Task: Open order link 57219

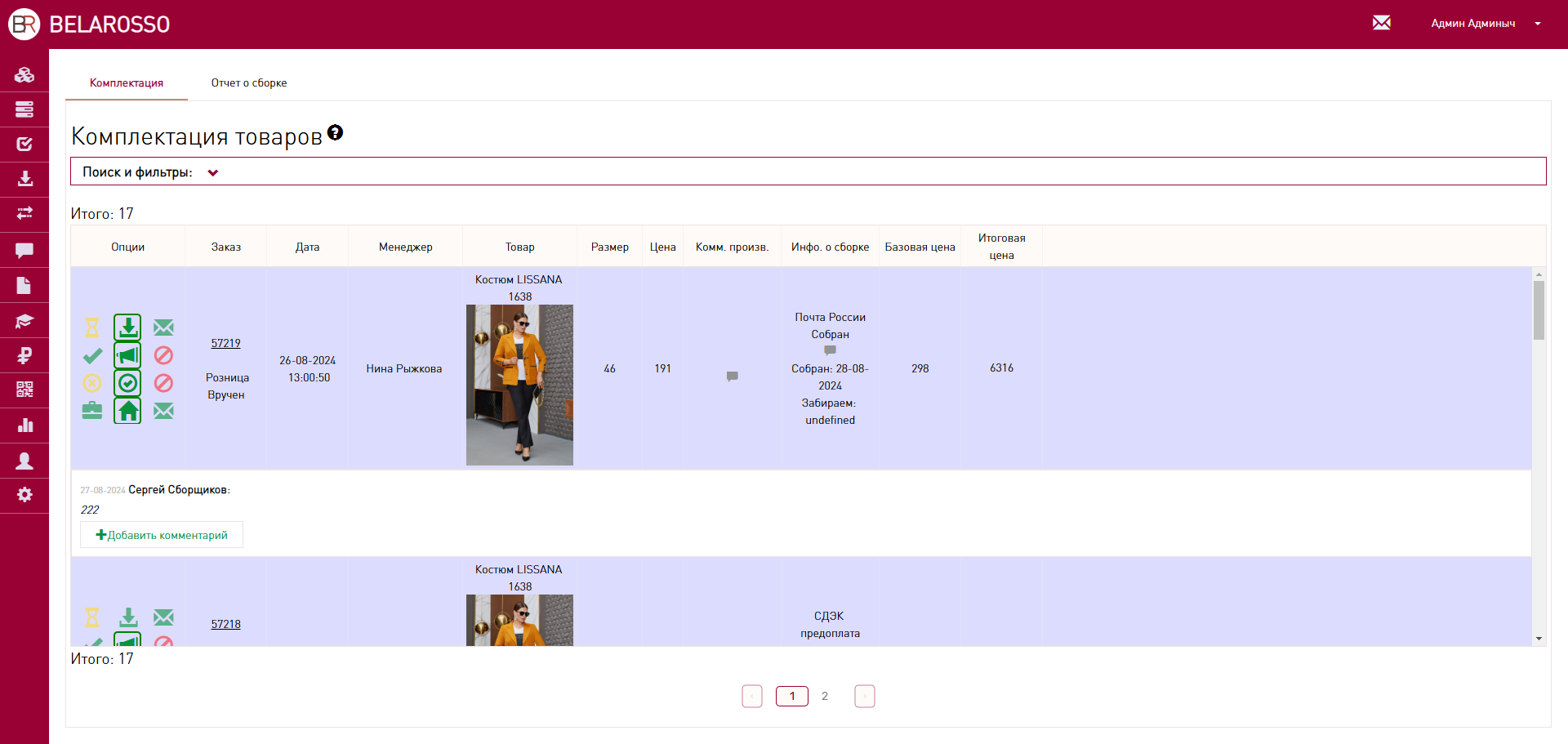Action: click(226, 344)
